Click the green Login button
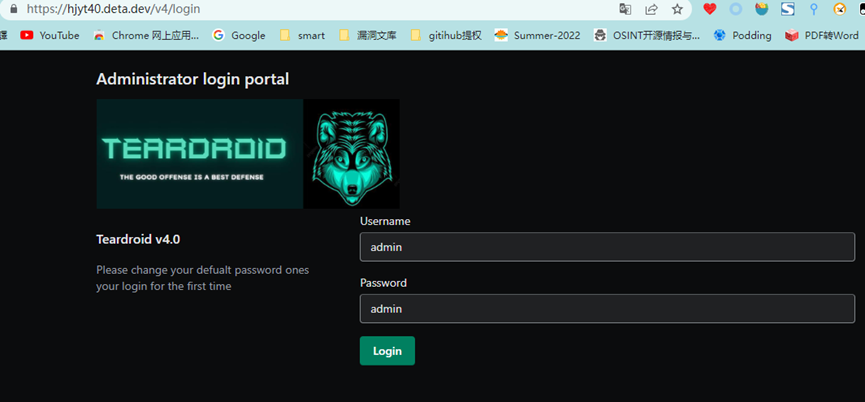 387,351
